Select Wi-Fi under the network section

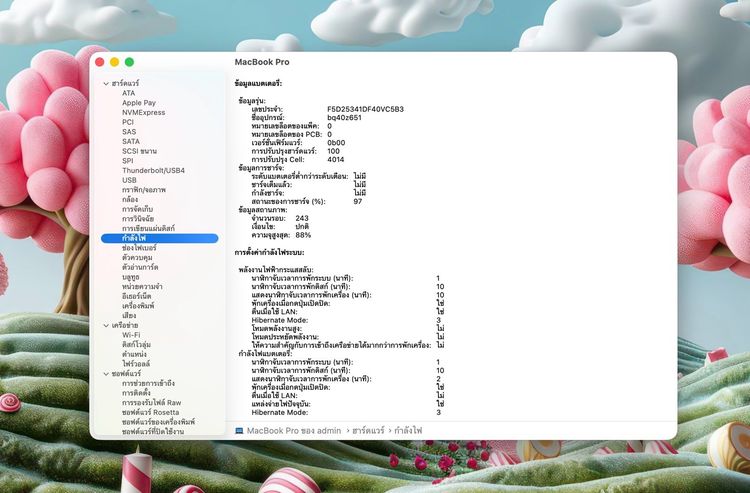[x=131, y=335]
